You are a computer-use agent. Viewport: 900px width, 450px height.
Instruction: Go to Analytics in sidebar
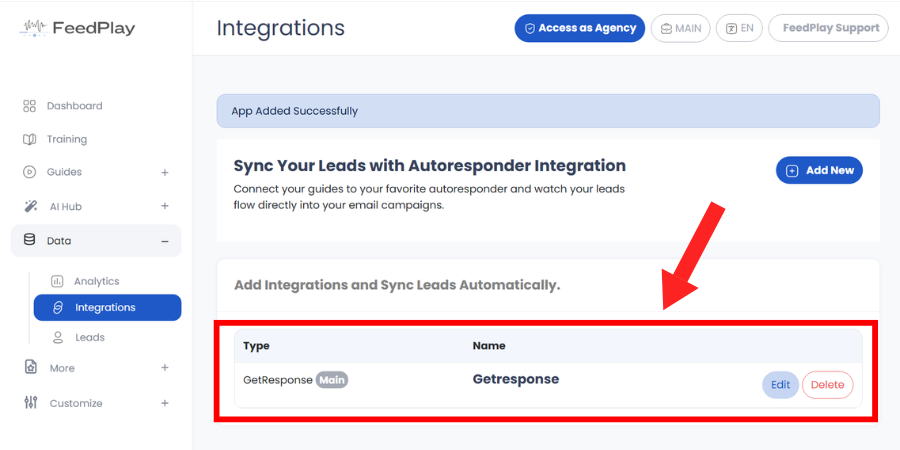tap(96, 281)
